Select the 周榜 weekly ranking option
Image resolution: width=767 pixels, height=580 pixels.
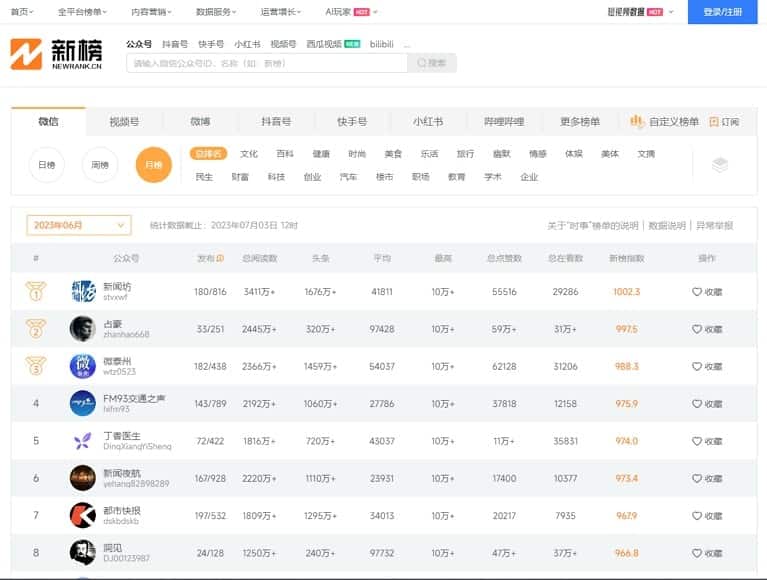[100, 165]
